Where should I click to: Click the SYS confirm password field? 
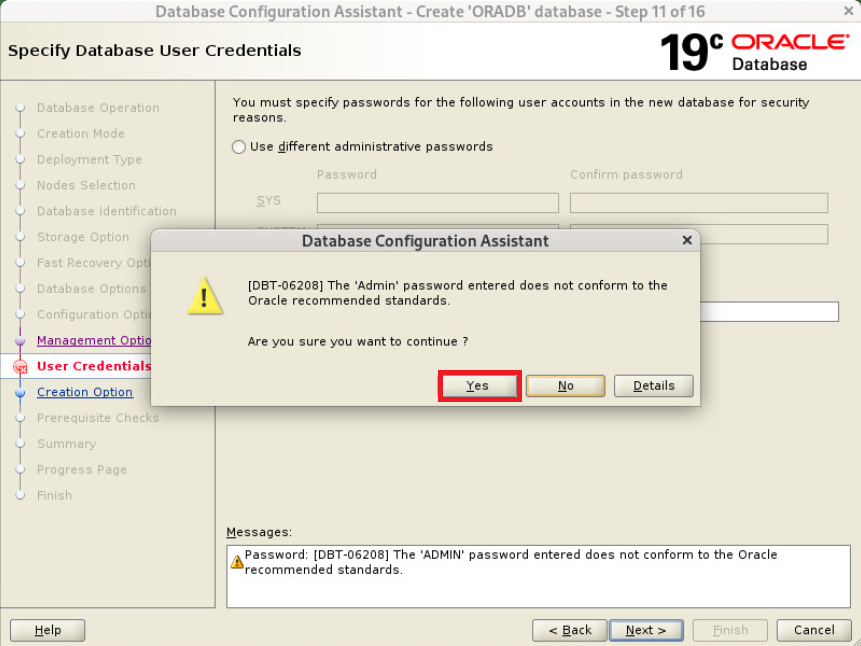[x=698, y=203]
